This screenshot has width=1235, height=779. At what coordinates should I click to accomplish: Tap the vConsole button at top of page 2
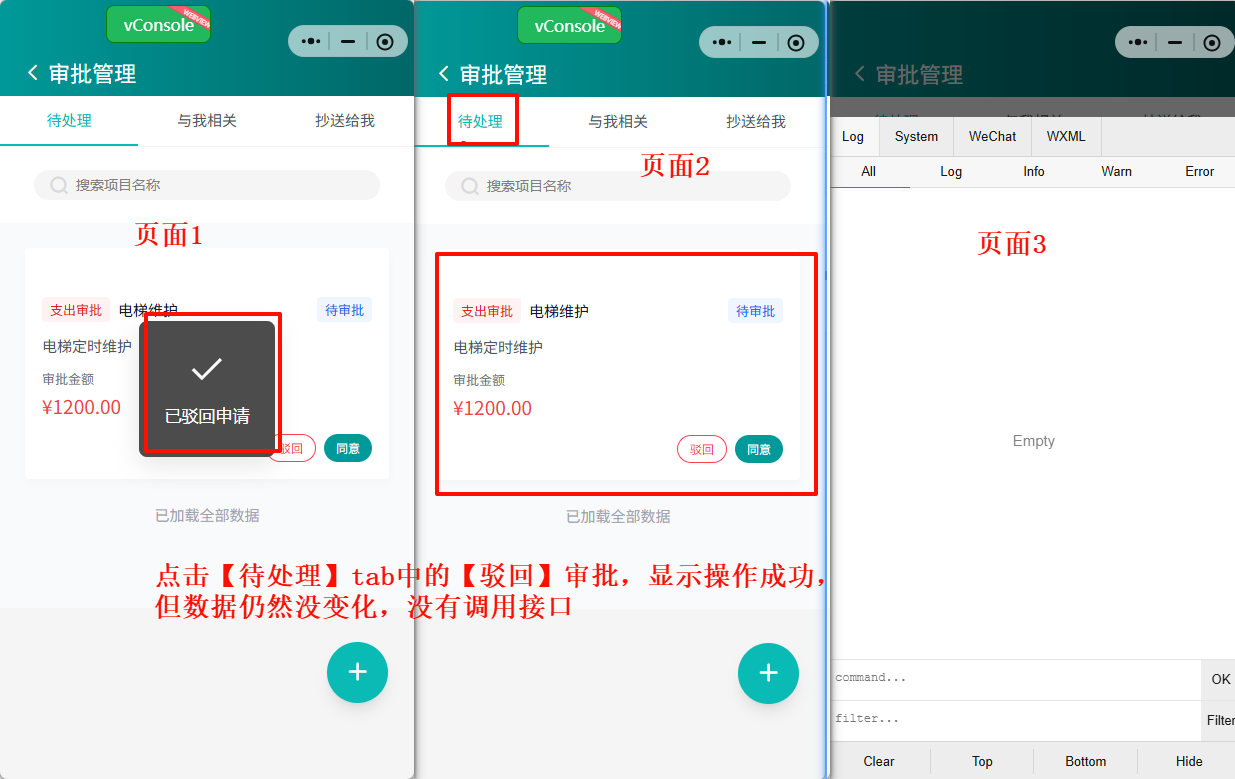(568, 23)
